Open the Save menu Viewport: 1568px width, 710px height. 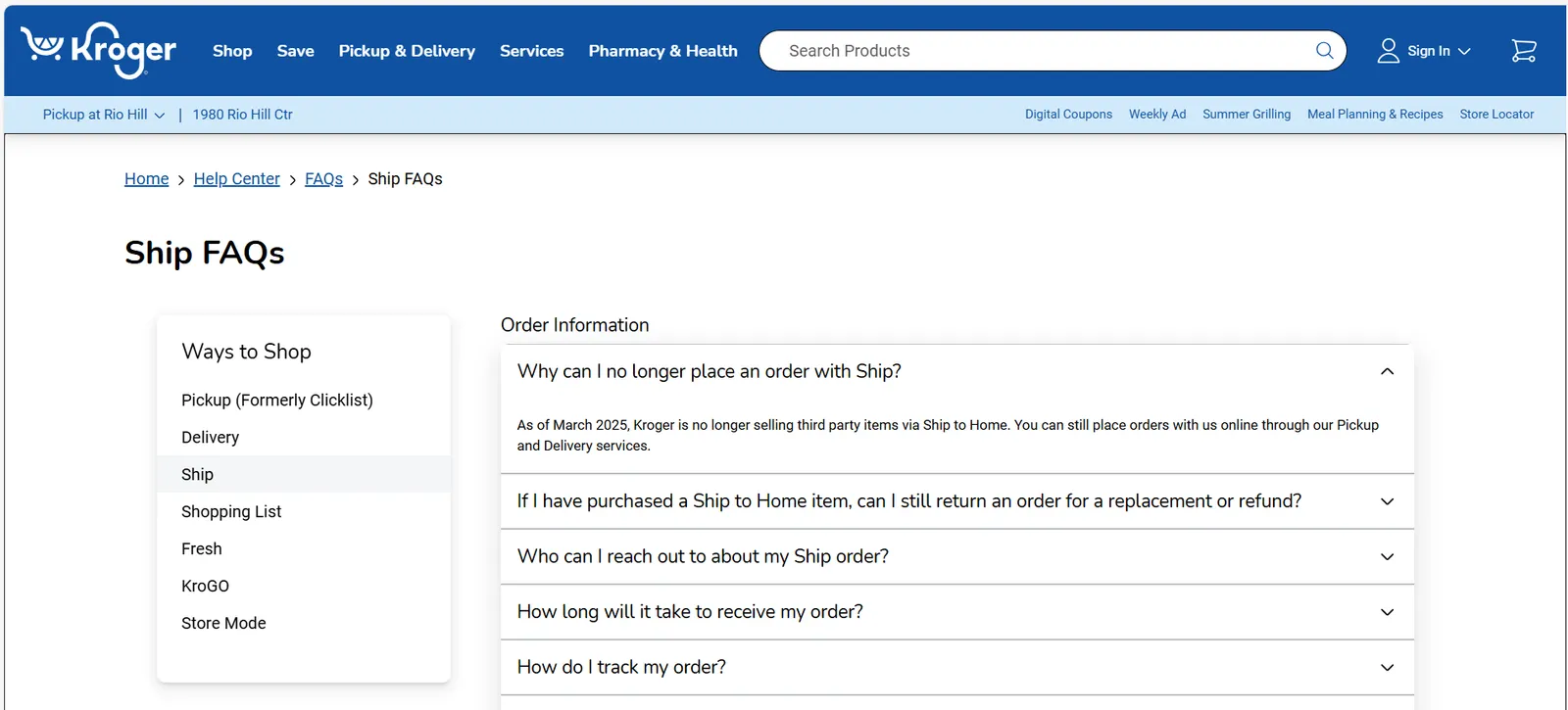[295, 51]
